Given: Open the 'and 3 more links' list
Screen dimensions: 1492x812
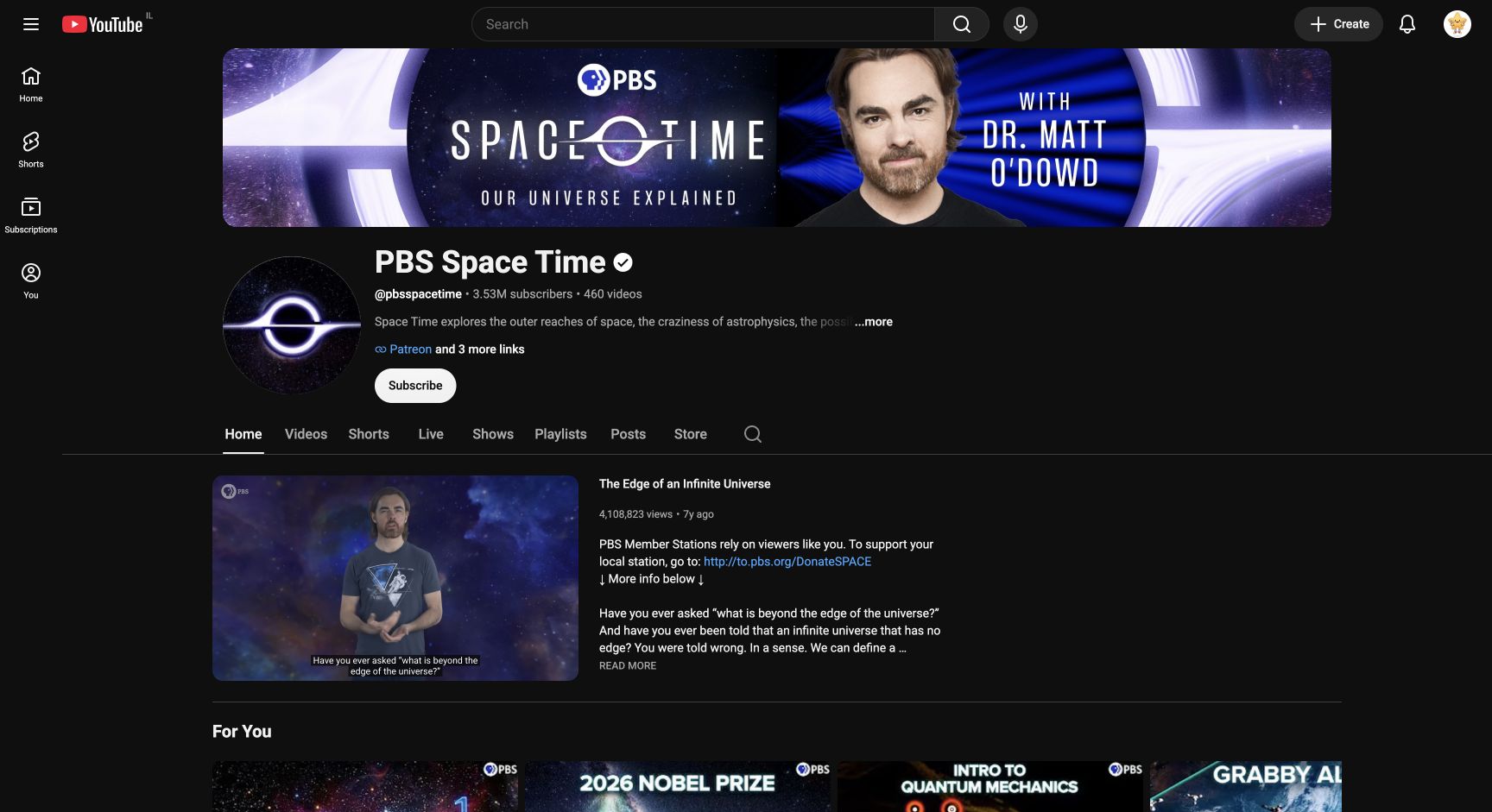Looking at the screenshot, I should (x=480, y=349).
